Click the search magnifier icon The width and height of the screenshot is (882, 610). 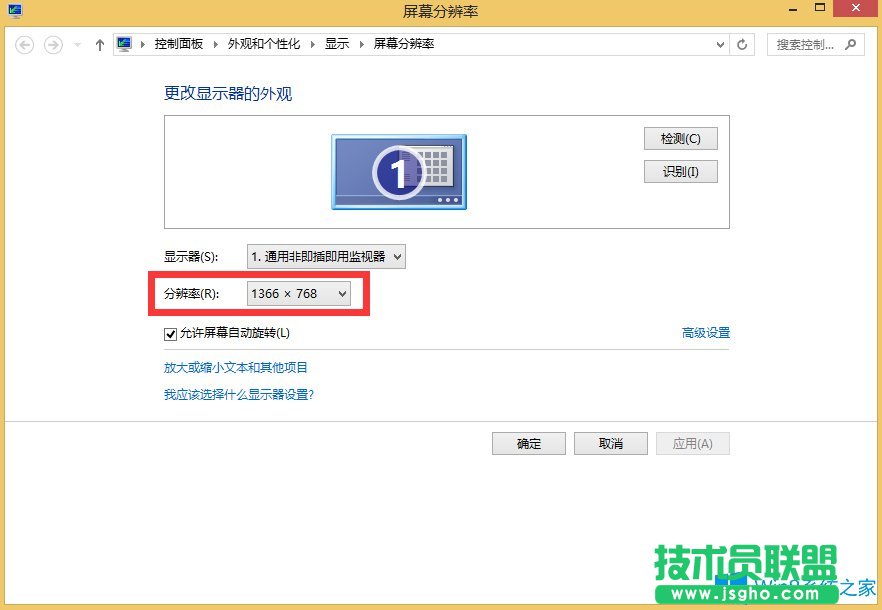pos(849,44)
